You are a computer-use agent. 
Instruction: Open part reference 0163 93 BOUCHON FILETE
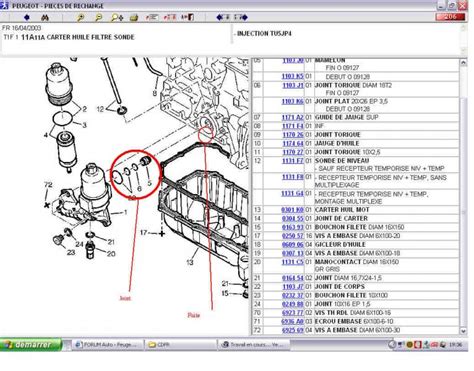[293, 227]
